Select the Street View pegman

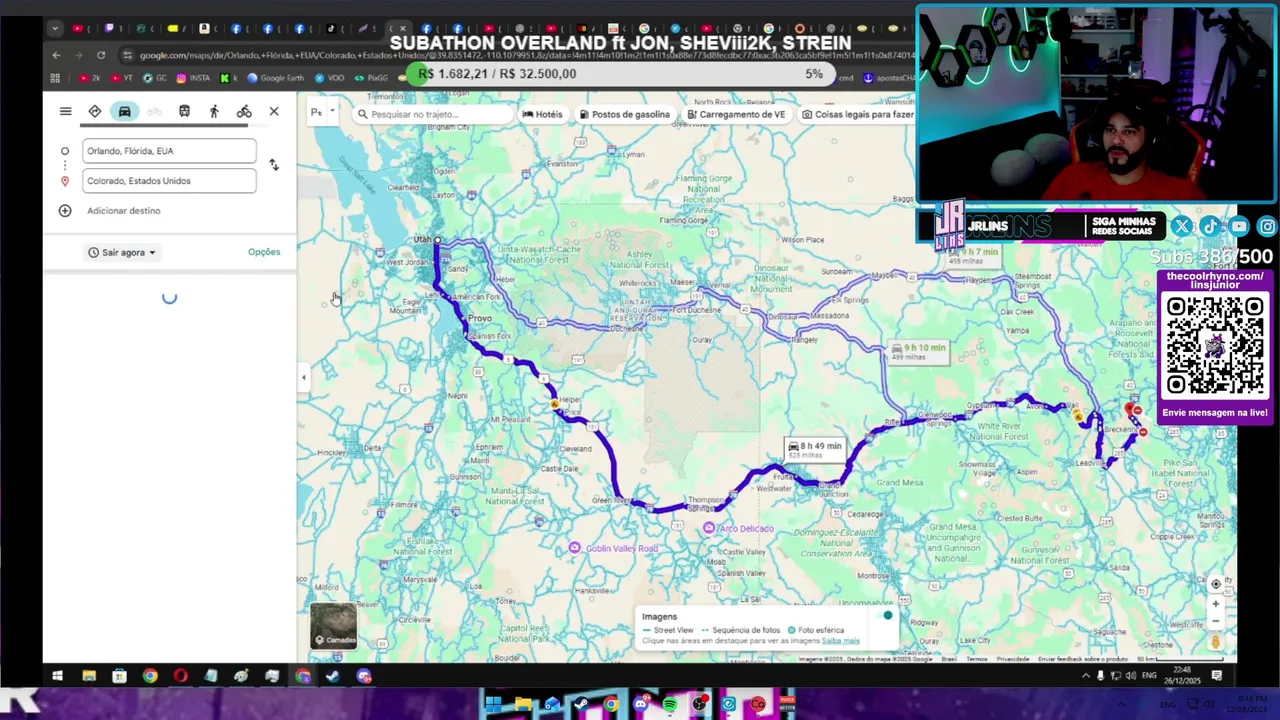pos(1216,642)
